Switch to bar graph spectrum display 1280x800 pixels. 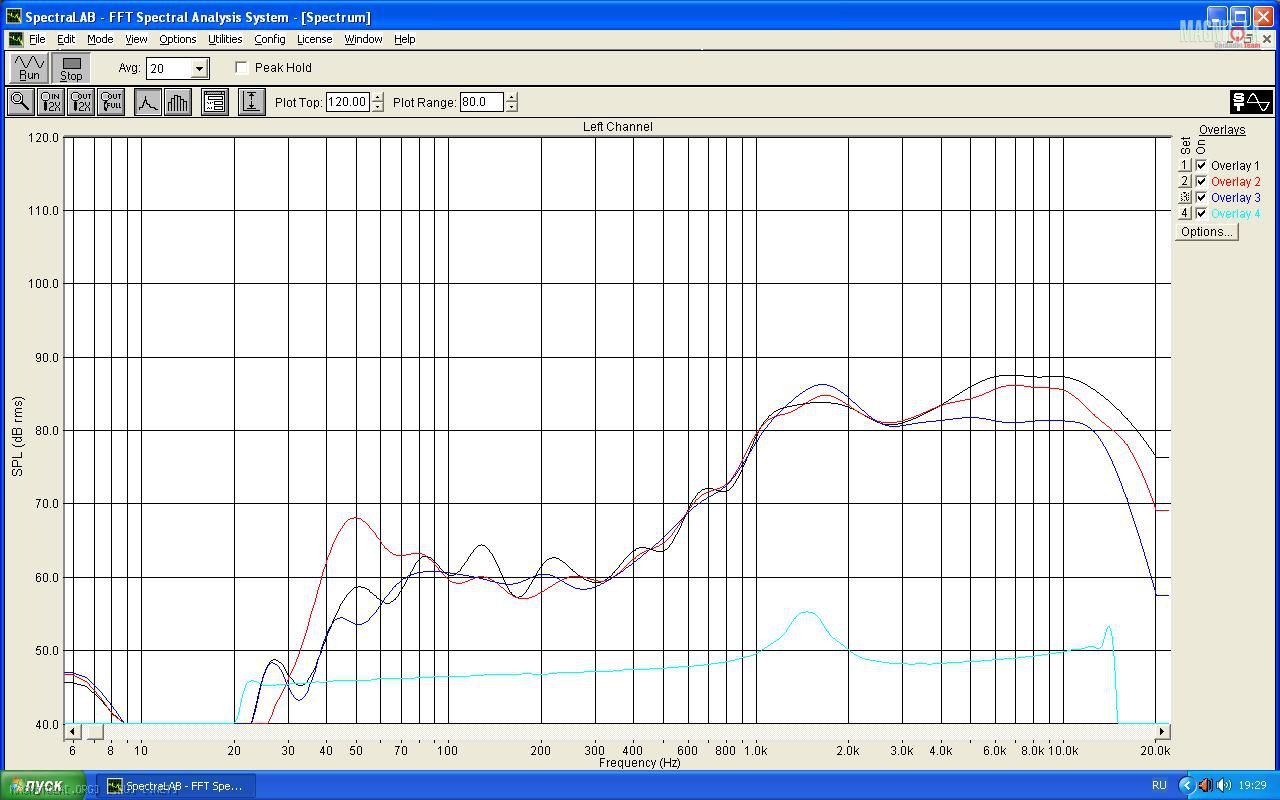(178, 101)
